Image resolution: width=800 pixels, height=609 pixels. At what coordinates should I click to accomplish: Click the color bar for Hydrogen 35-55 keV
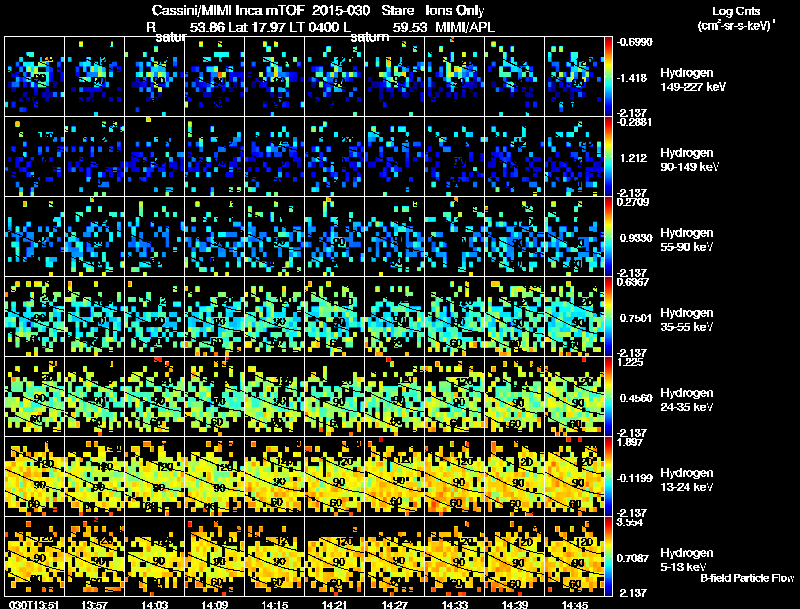pyautogui.click(x=608, y=316)
